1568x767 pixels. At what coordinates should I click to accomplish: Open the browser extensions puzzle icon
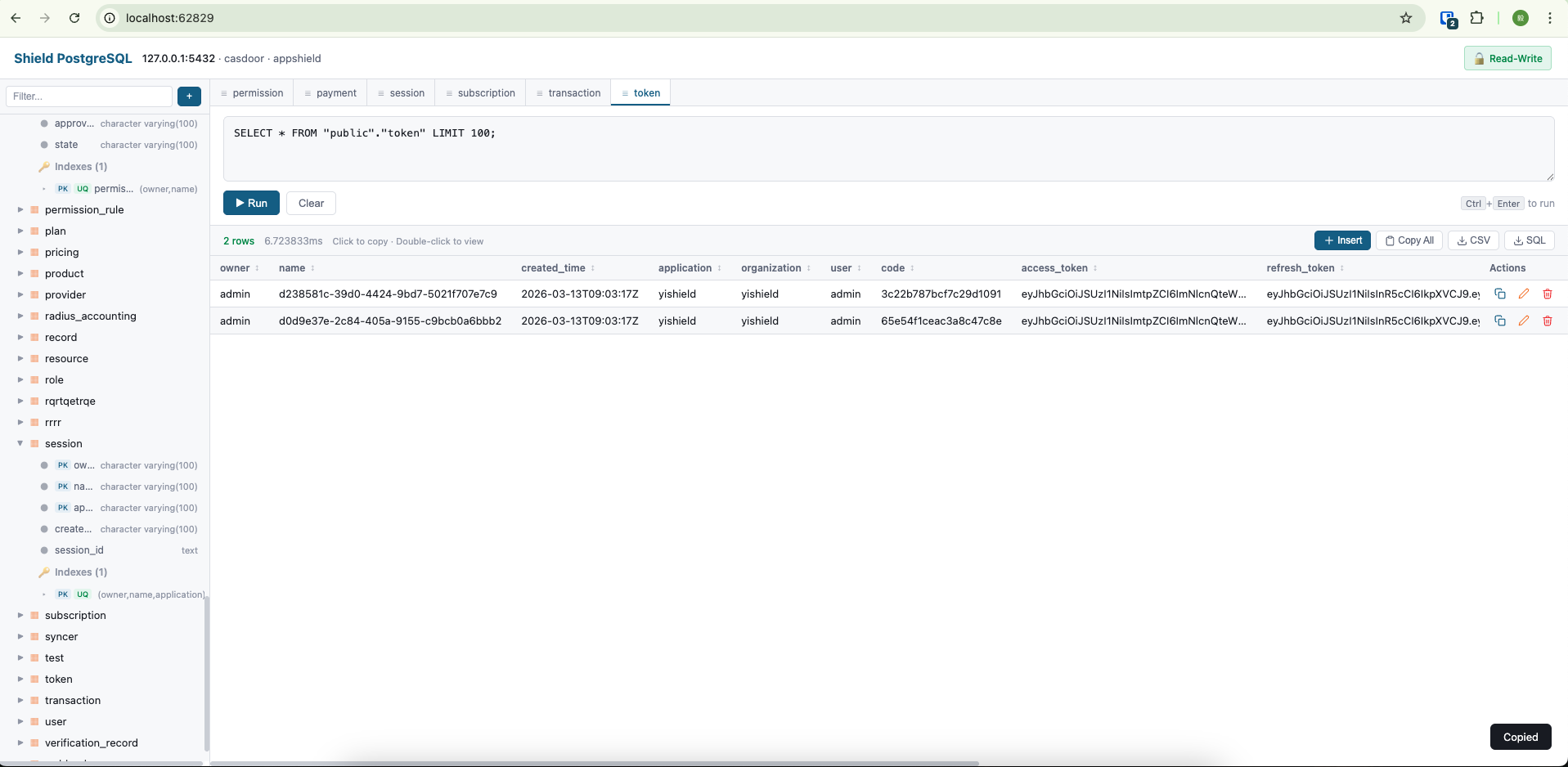[1477, 18]
